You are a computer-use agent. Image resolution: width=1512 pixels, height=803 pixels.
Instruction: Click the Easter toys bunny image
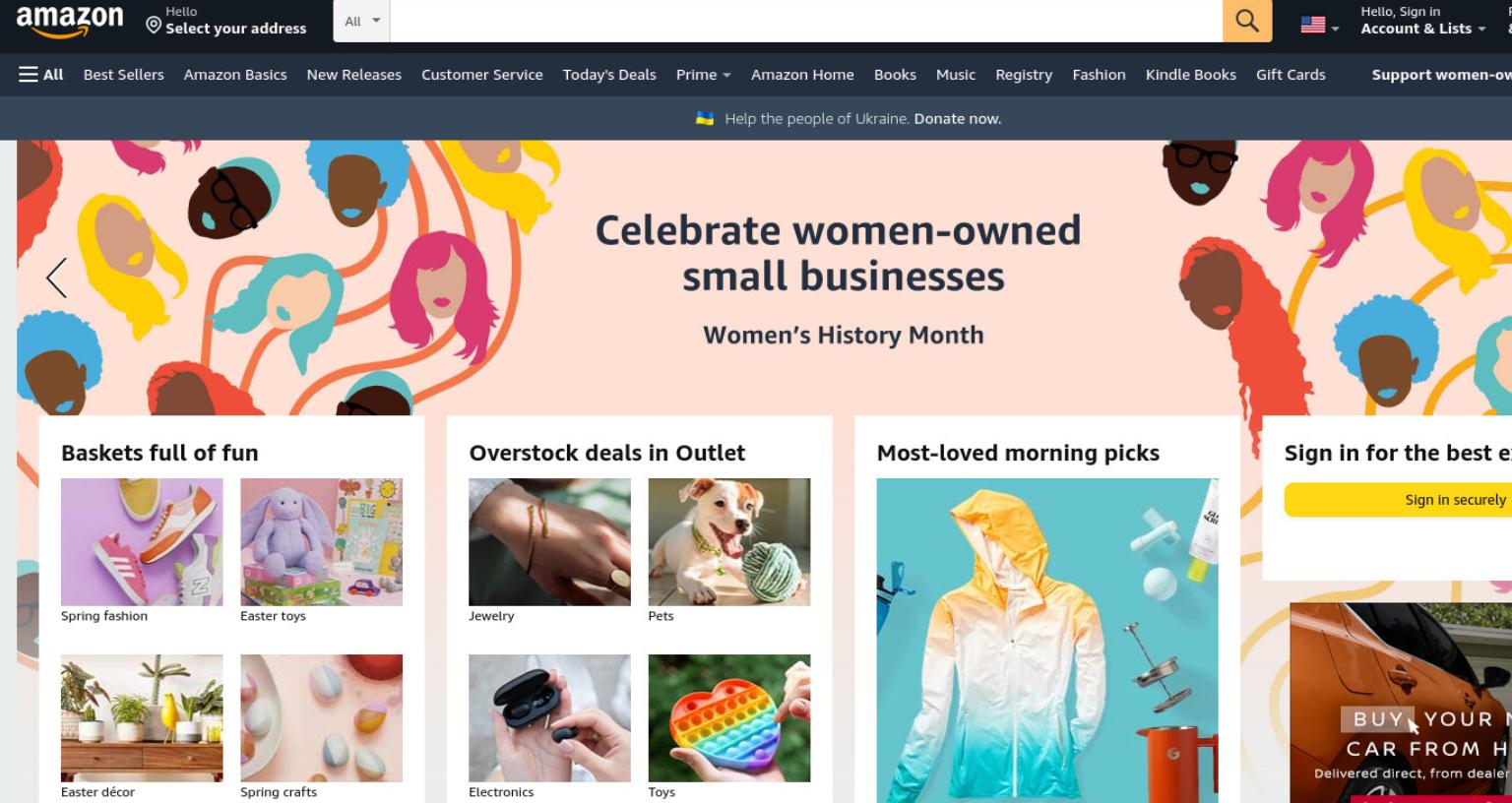pos(321,542)
